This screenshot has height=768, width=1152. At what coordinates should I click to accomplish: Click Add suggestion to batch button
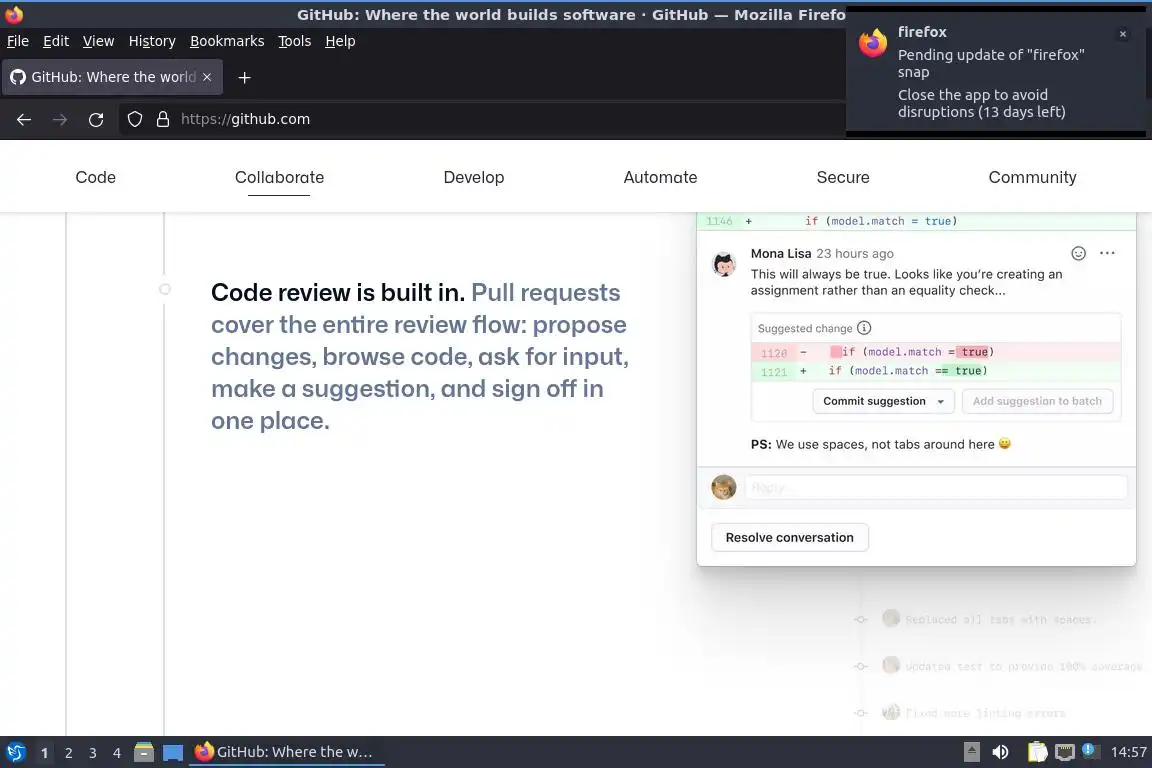point(1037,401)
